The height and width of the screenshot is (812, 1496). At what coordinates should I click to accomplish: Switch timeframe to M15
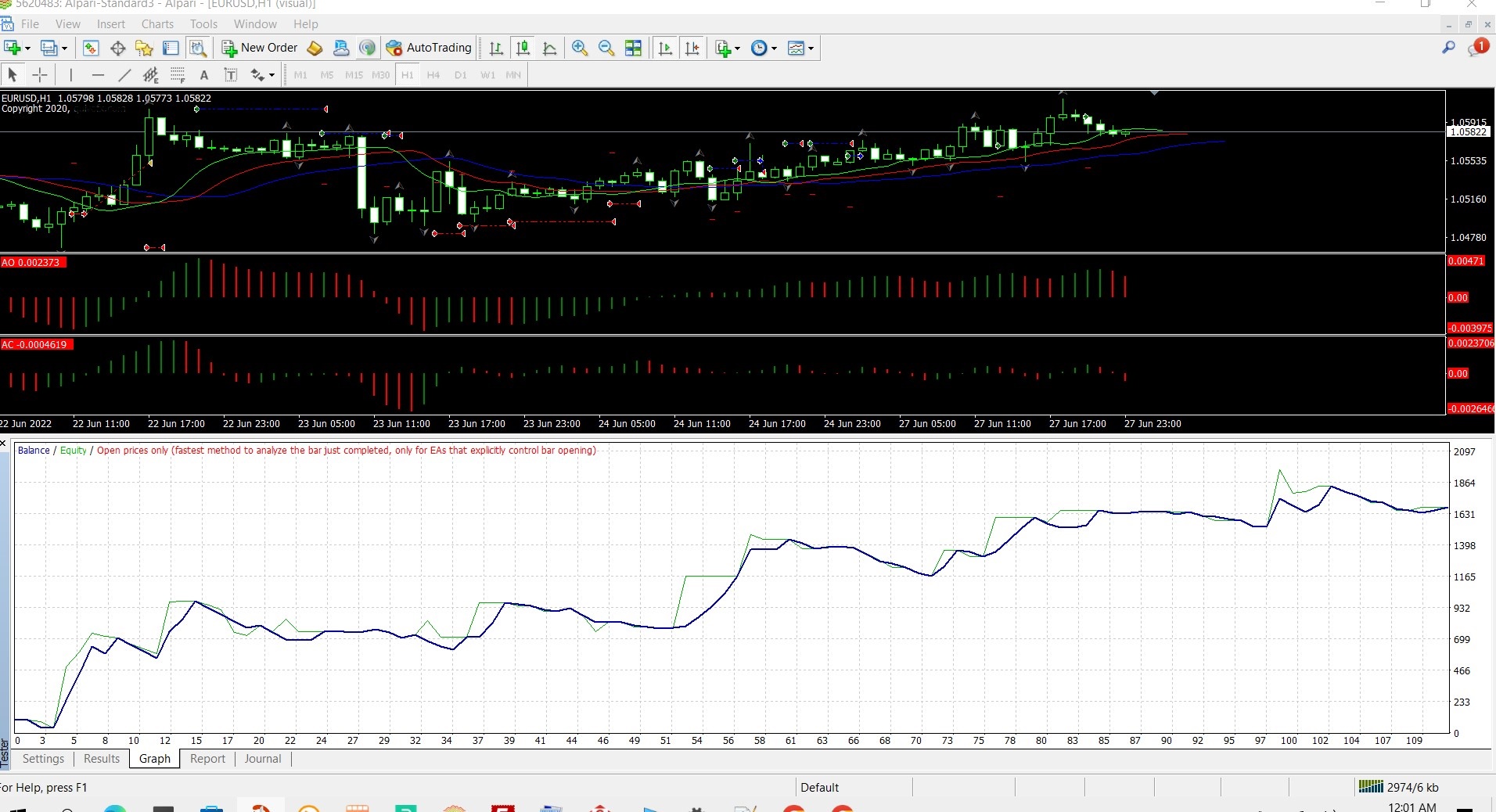(354, 75)
